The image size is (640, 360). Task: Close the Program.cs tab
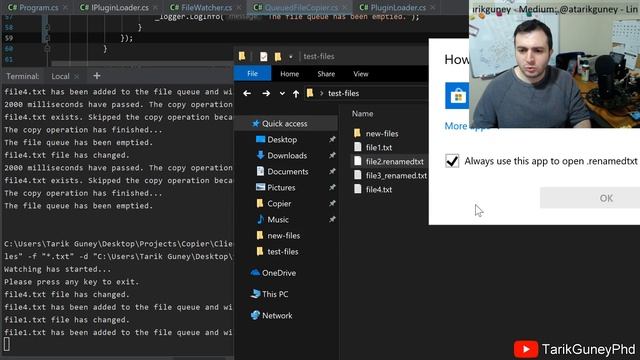(x=65, y=8)
